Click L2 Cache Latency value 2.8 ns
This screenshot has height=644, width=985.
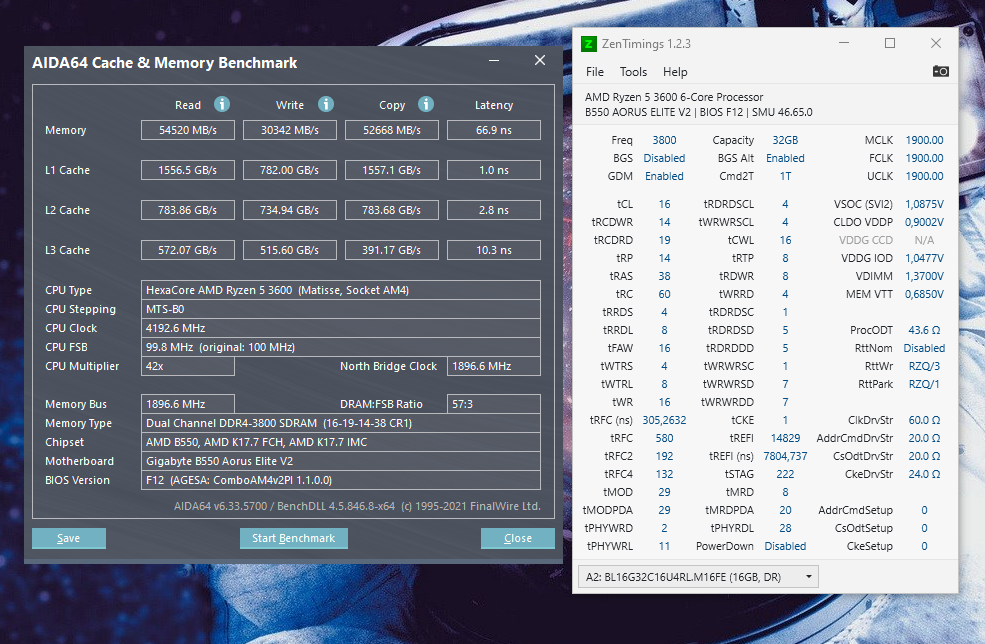pos(494,210)
